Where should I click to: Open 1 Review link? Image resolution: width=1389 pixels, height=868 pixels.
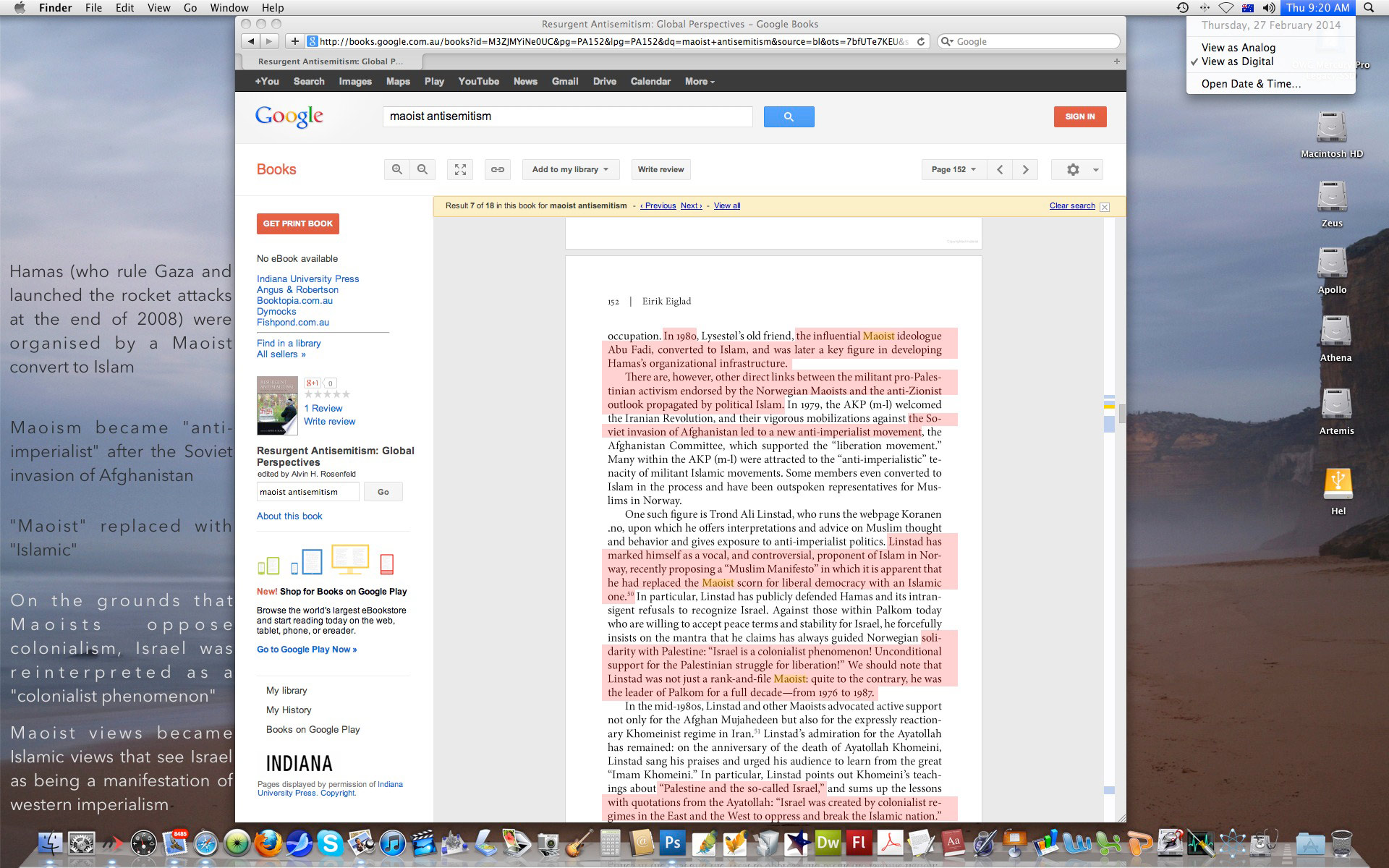pos(323,408)
